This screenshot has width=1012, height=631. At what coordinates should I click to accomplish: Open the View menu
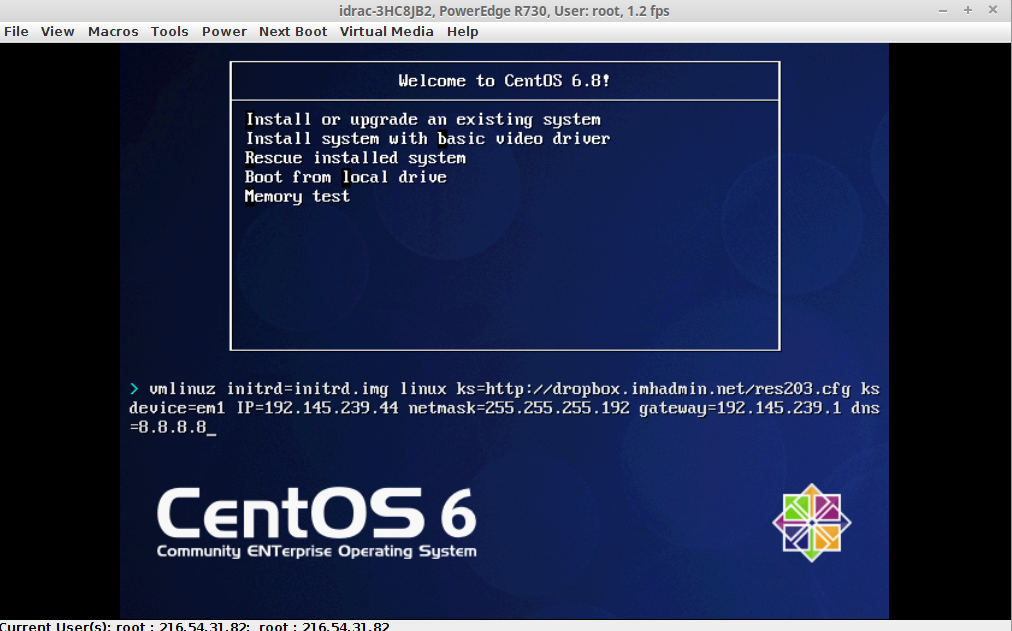tap(57, 31)
